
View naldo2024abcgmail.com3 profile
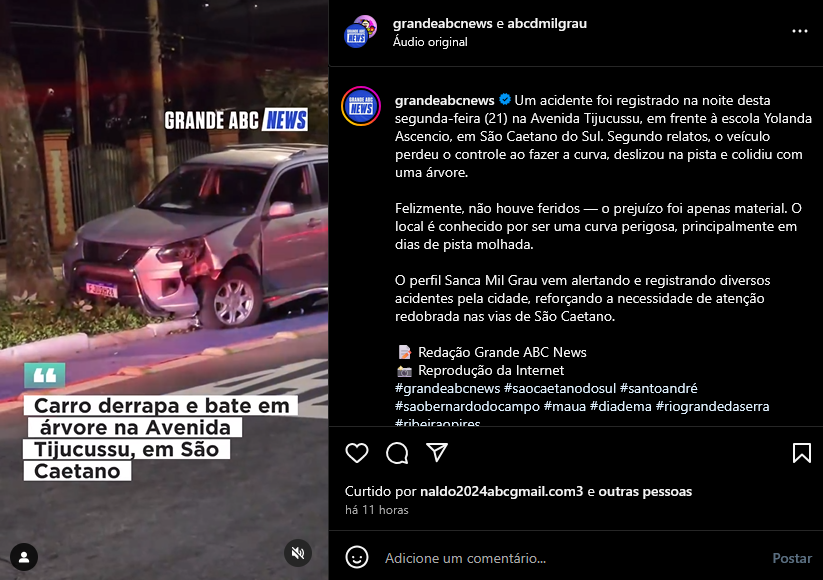pos(501,492)
